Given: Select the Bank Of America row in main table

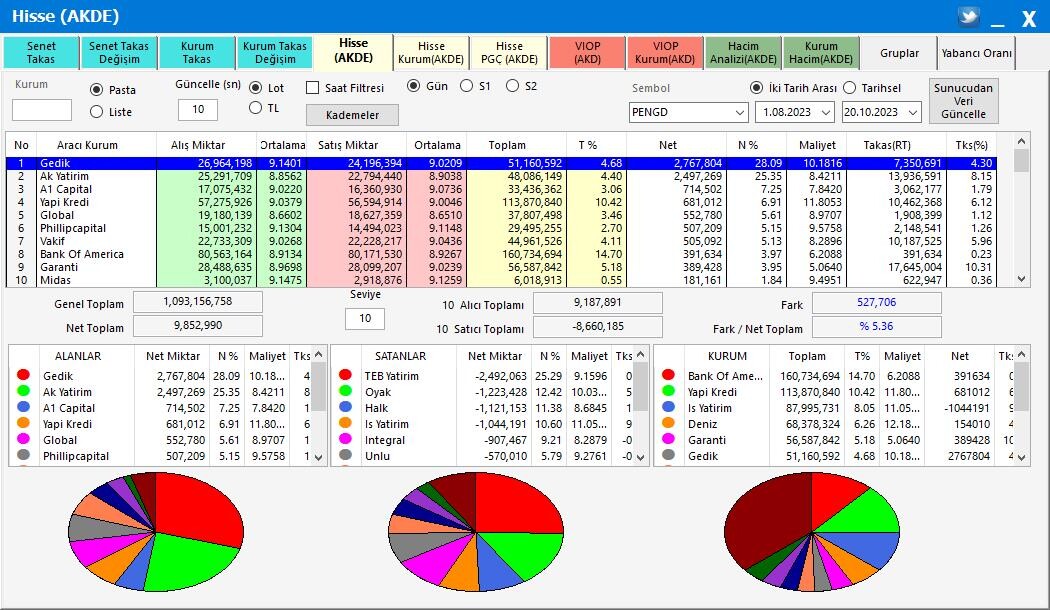Looking at the screenshot, I should point(501,254).
